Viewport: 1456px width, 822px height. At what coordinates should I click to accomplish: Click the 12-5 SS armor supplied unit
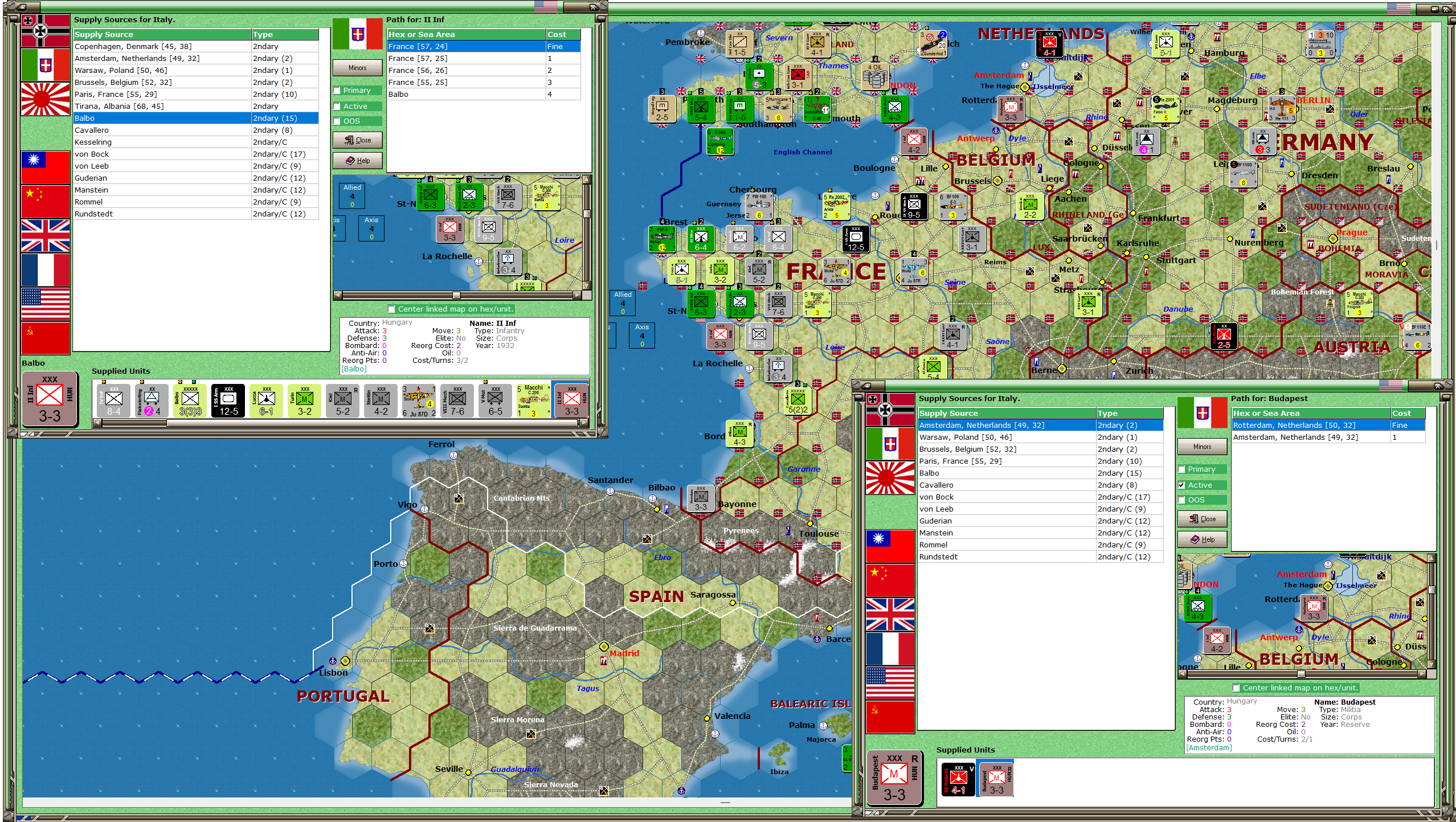(x=228, y=400)
